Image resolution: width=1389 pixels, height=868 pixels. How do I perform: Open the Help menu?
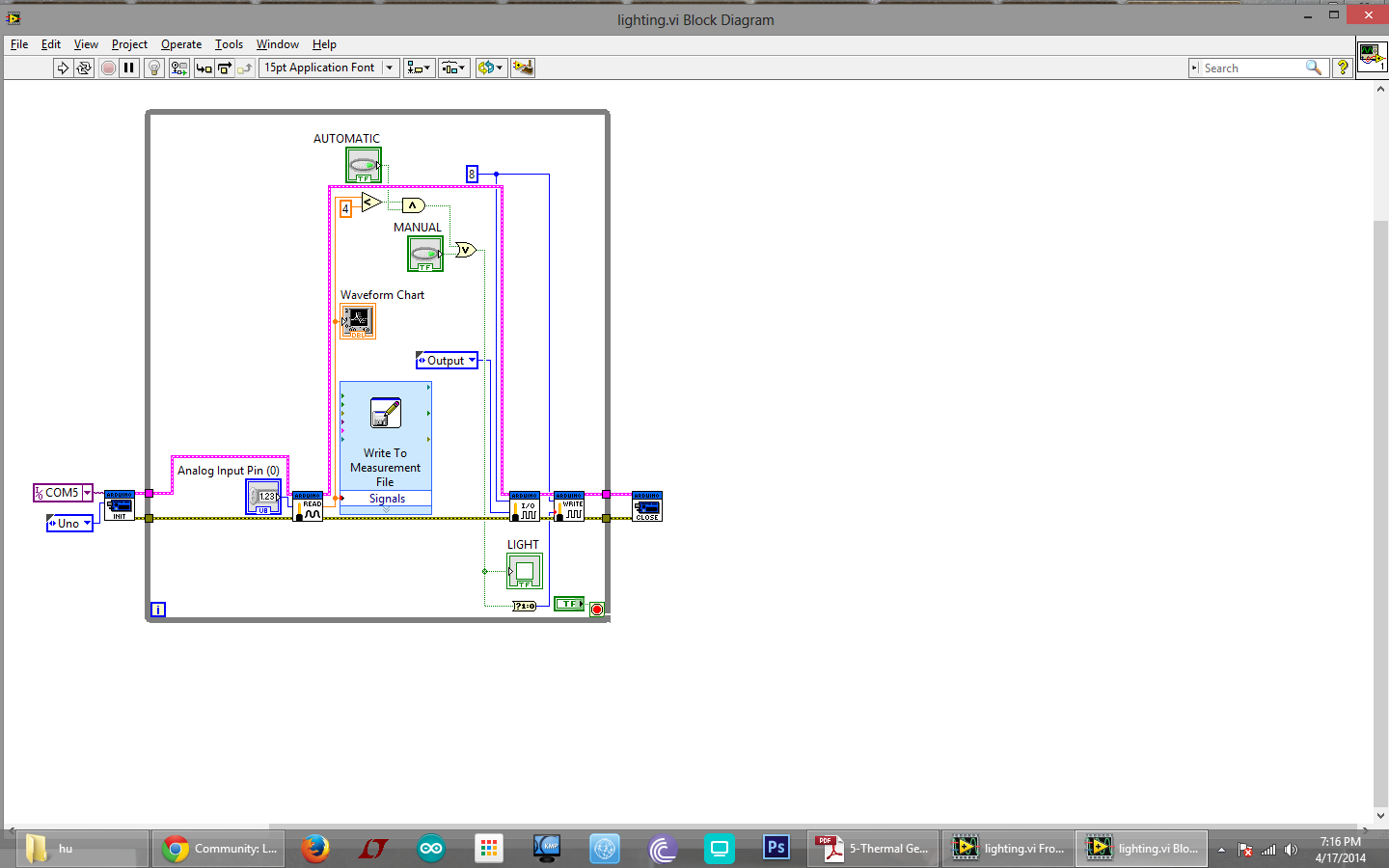point(324,44)
